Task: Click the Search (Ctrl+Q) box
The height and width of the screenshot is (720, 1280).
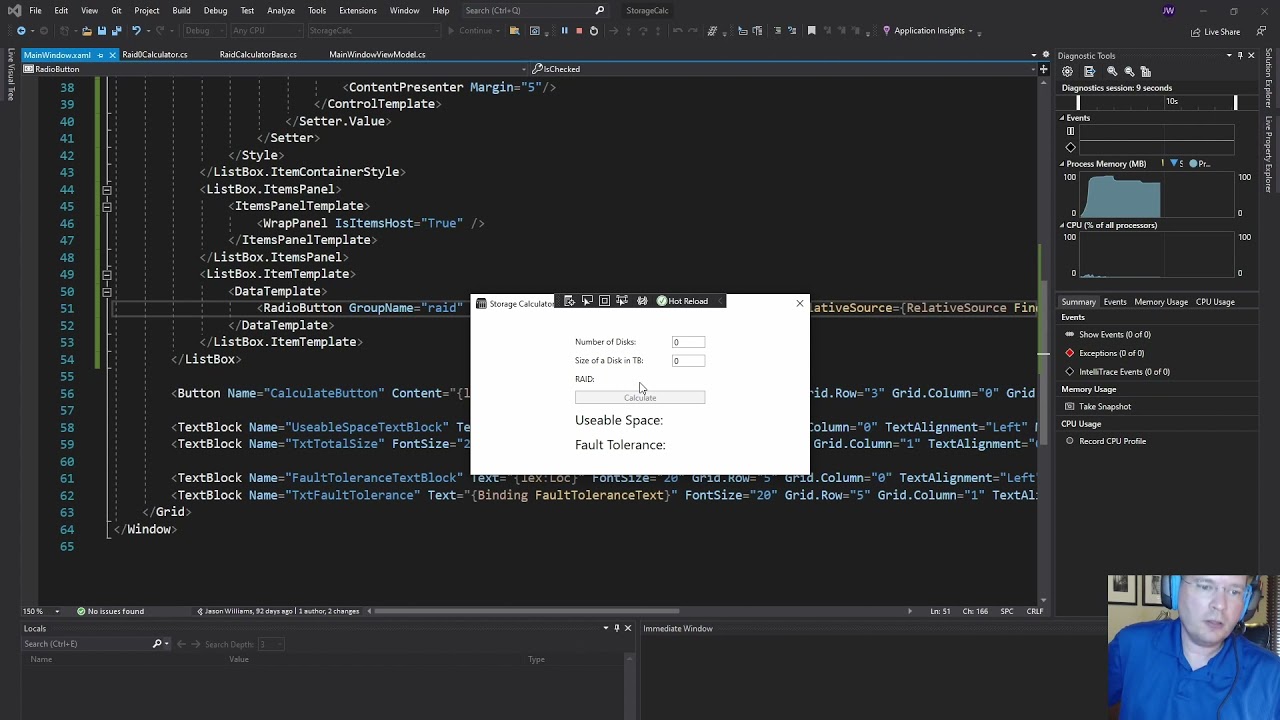Action: [536, 11]
